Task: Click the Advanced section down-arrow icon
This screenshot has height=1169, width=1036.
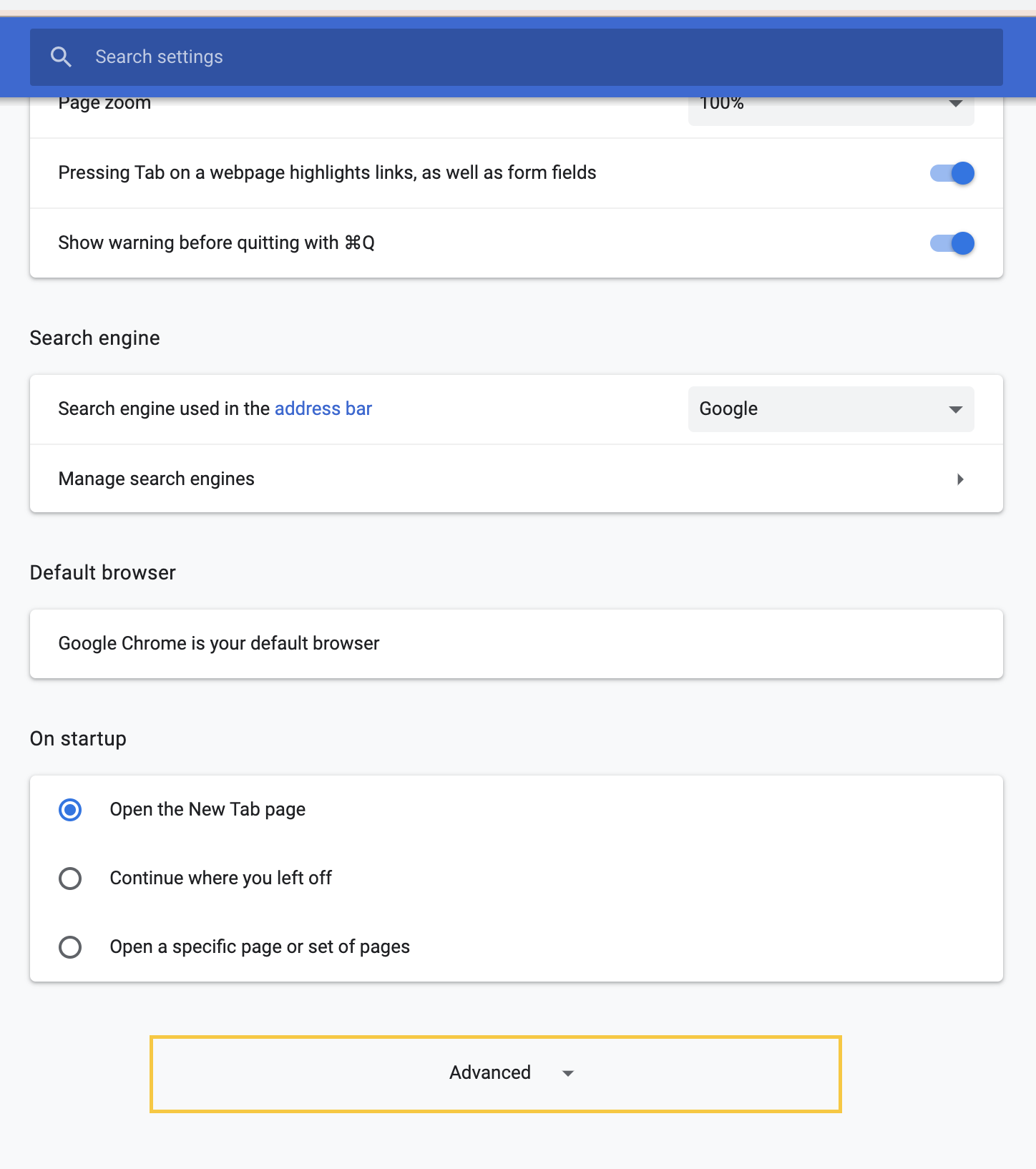Action: tap(568, 1073)
